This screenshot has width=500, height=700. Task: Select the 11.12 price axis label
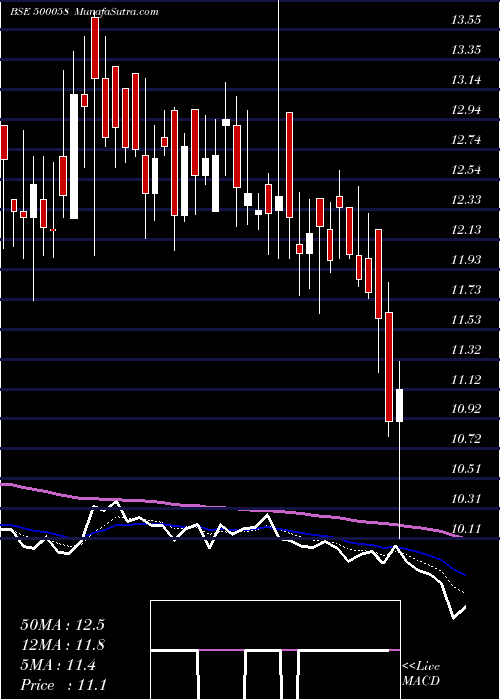pos(466,379)
